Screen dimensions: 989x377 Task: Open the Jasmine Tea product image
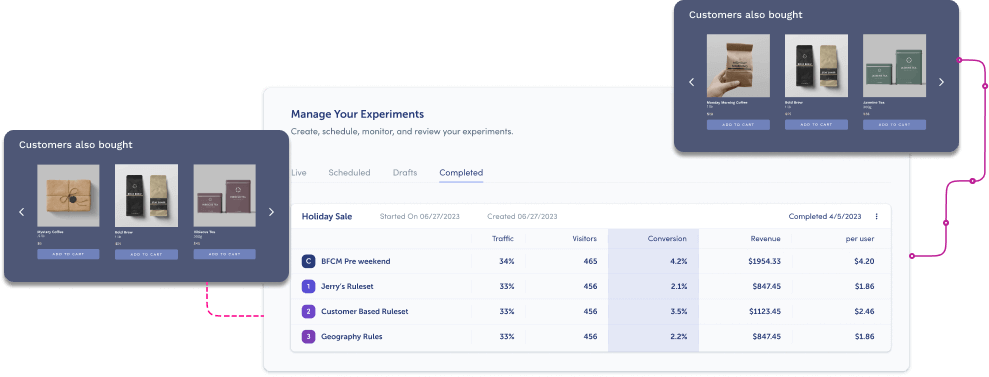[x=894, y=66]
